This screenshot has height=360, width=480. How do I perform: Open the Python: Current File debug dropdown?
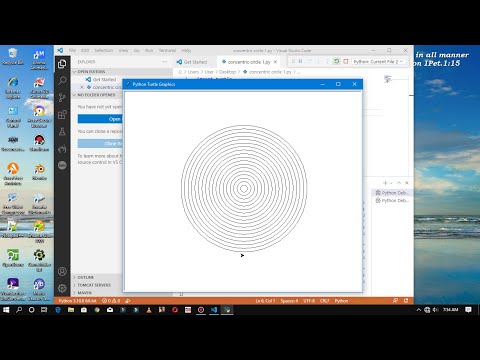(x=379, y=62)
